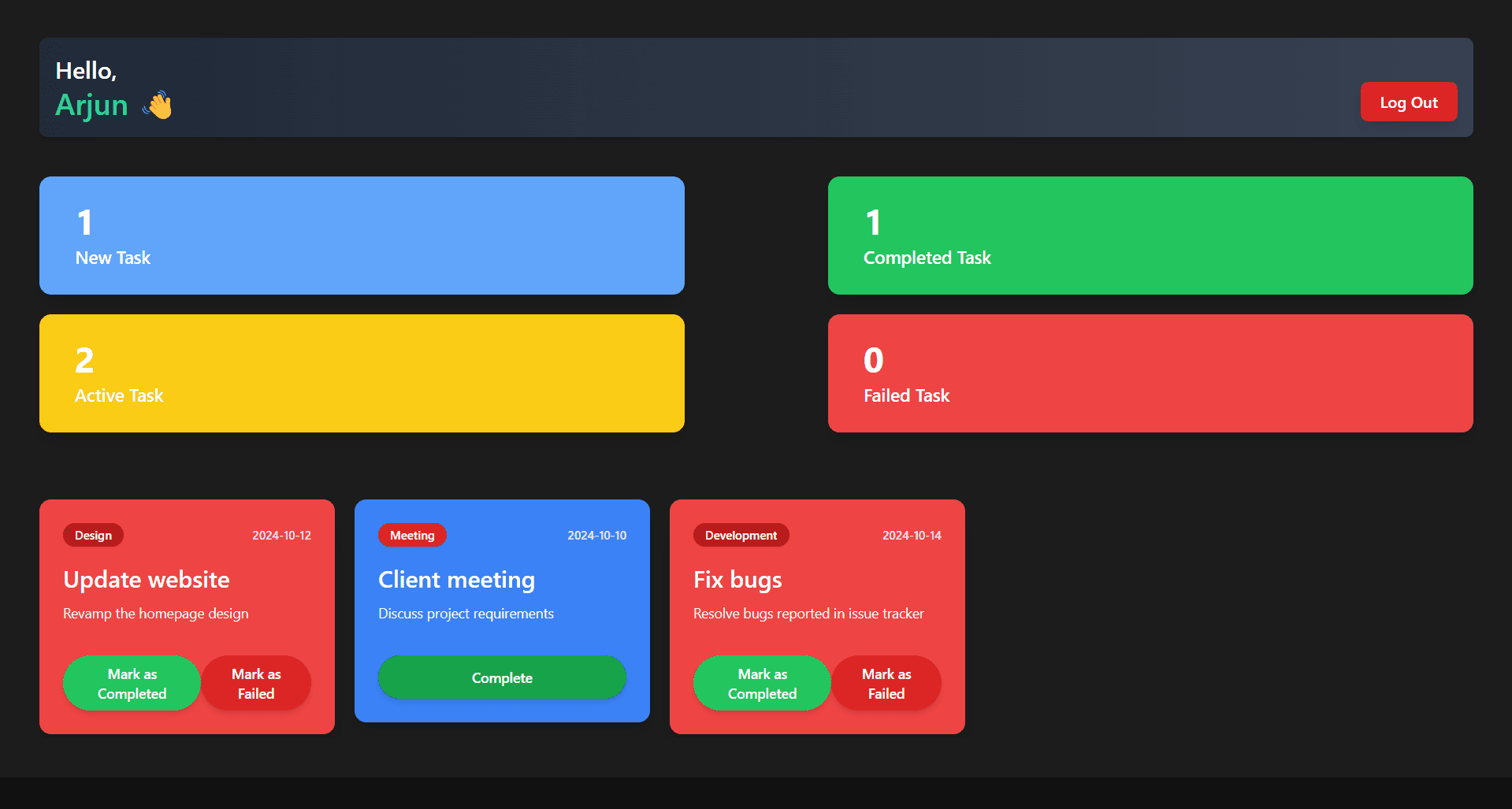The height and width of the screenshot is (809, 1512).
Task: Open the Completed Task summary card
Action: coord(1150,236)
